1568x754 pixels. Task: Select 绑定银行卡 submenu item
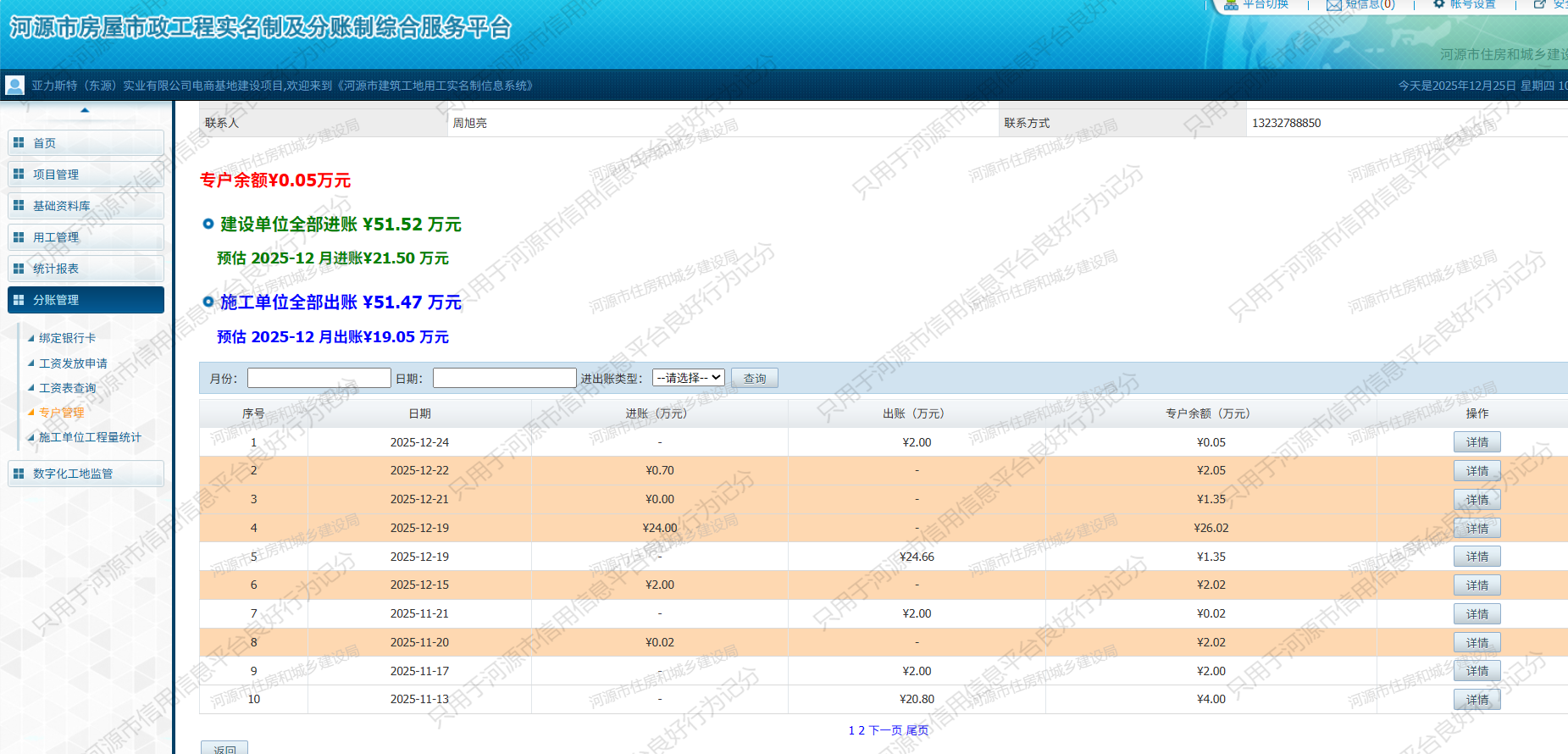click(67, 338)
